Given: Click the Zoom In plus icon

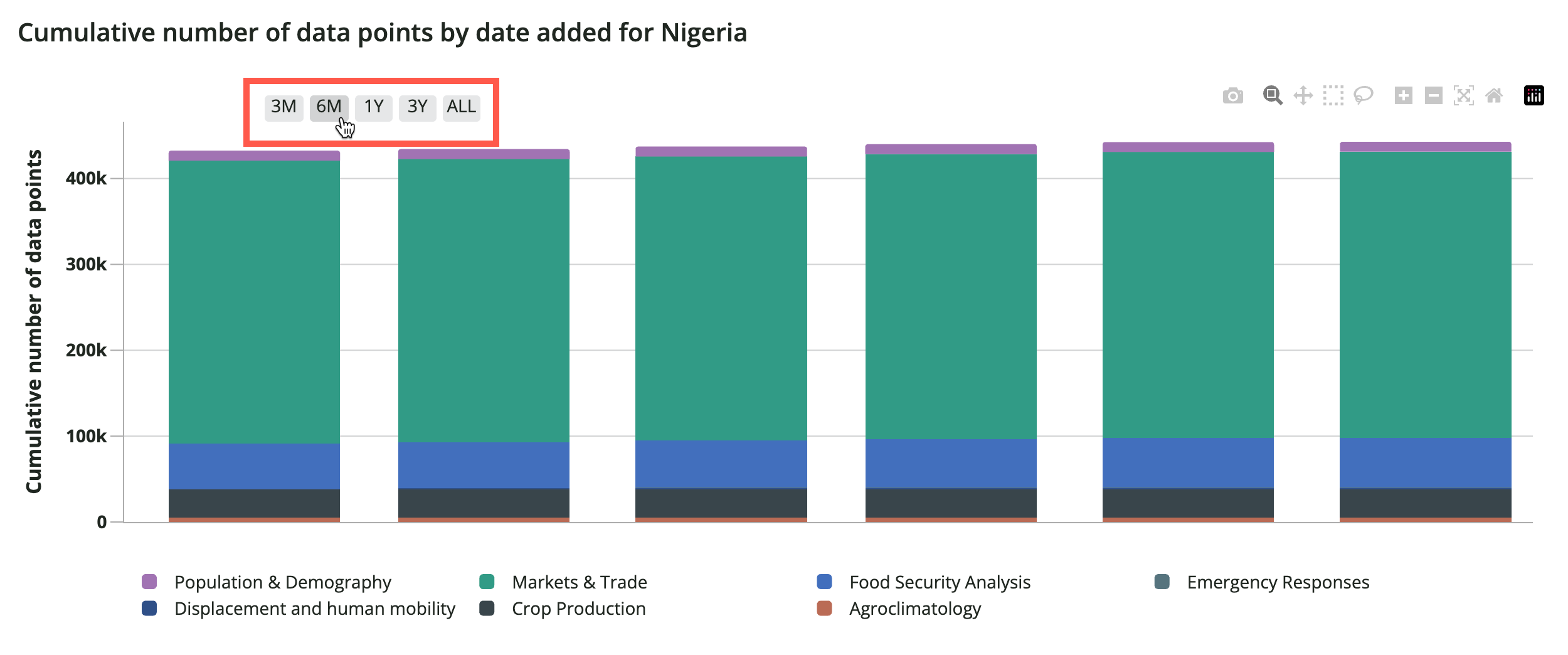Looking at the screenshot, I should tap(1404, 95).
